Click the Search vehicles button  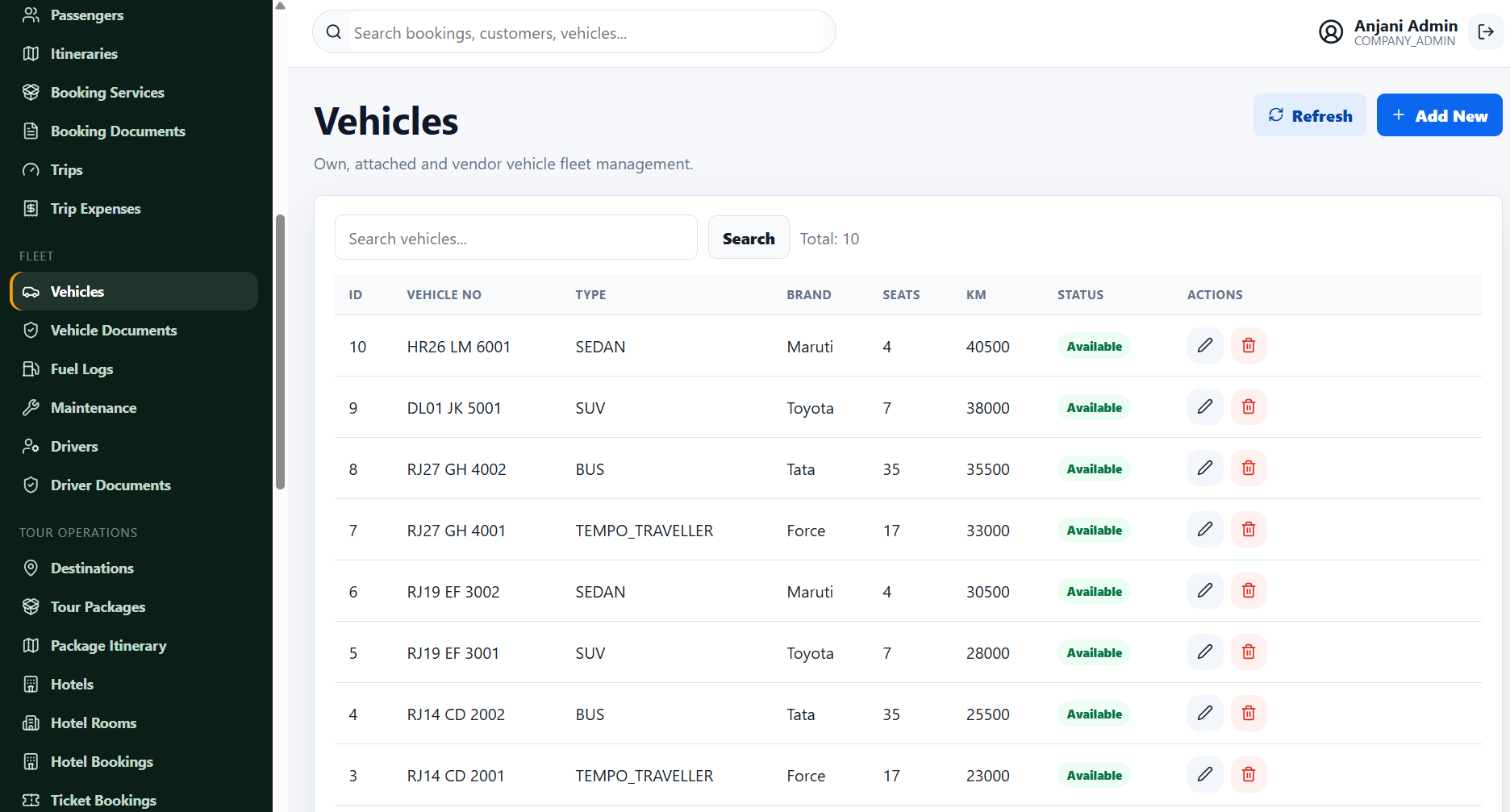[x=749, y=238]
